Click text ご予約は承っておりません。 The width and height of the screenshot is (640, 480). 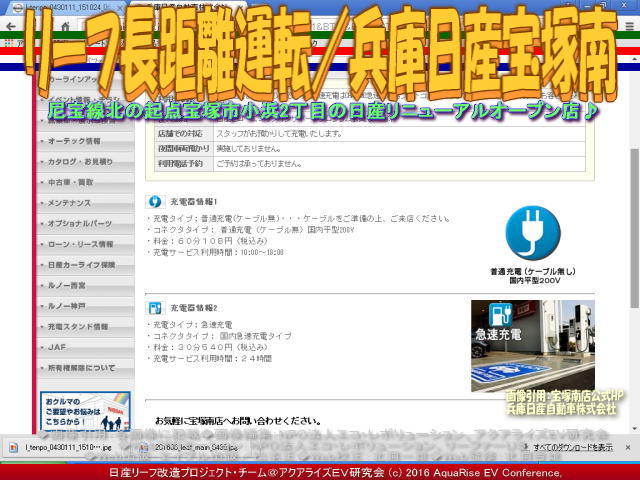pyautogui.click(x=260, y=164)
